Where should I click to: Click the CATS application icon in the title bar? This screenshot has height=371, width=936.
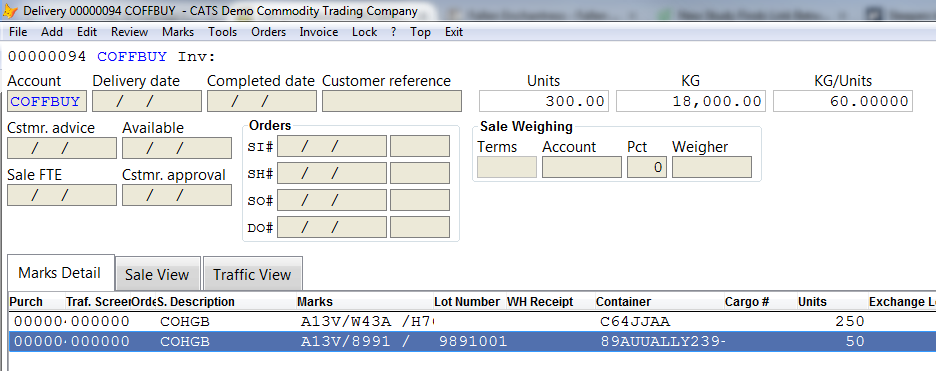10,11
